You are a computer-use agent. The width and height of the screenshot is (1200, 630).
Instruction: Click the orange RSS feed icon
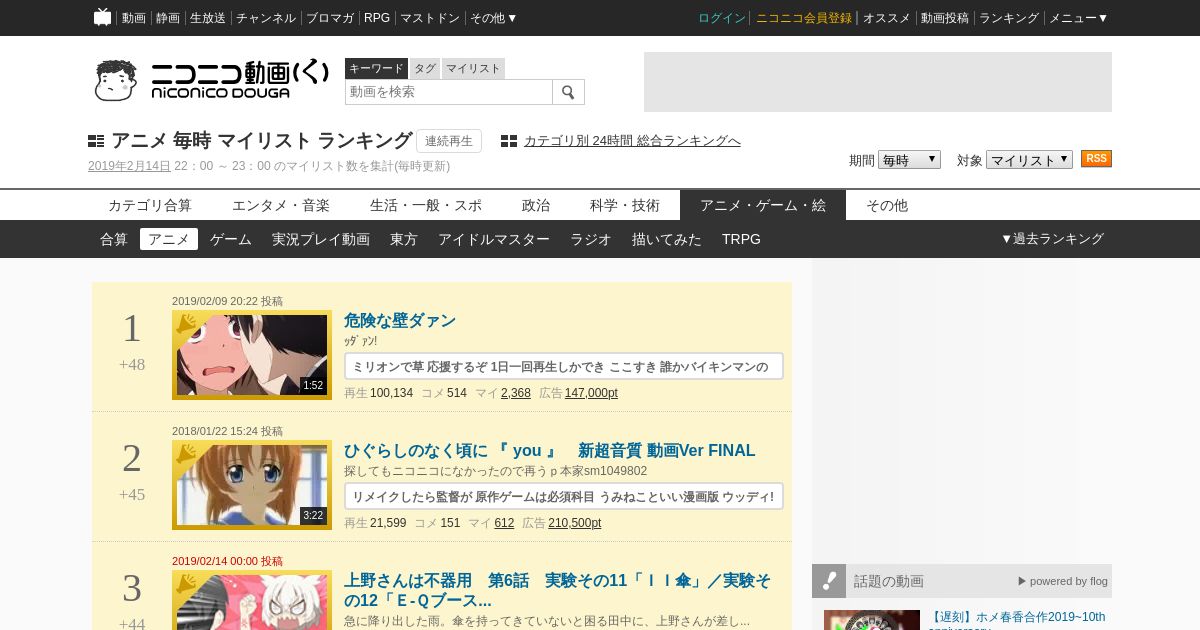click(1096, 159)
